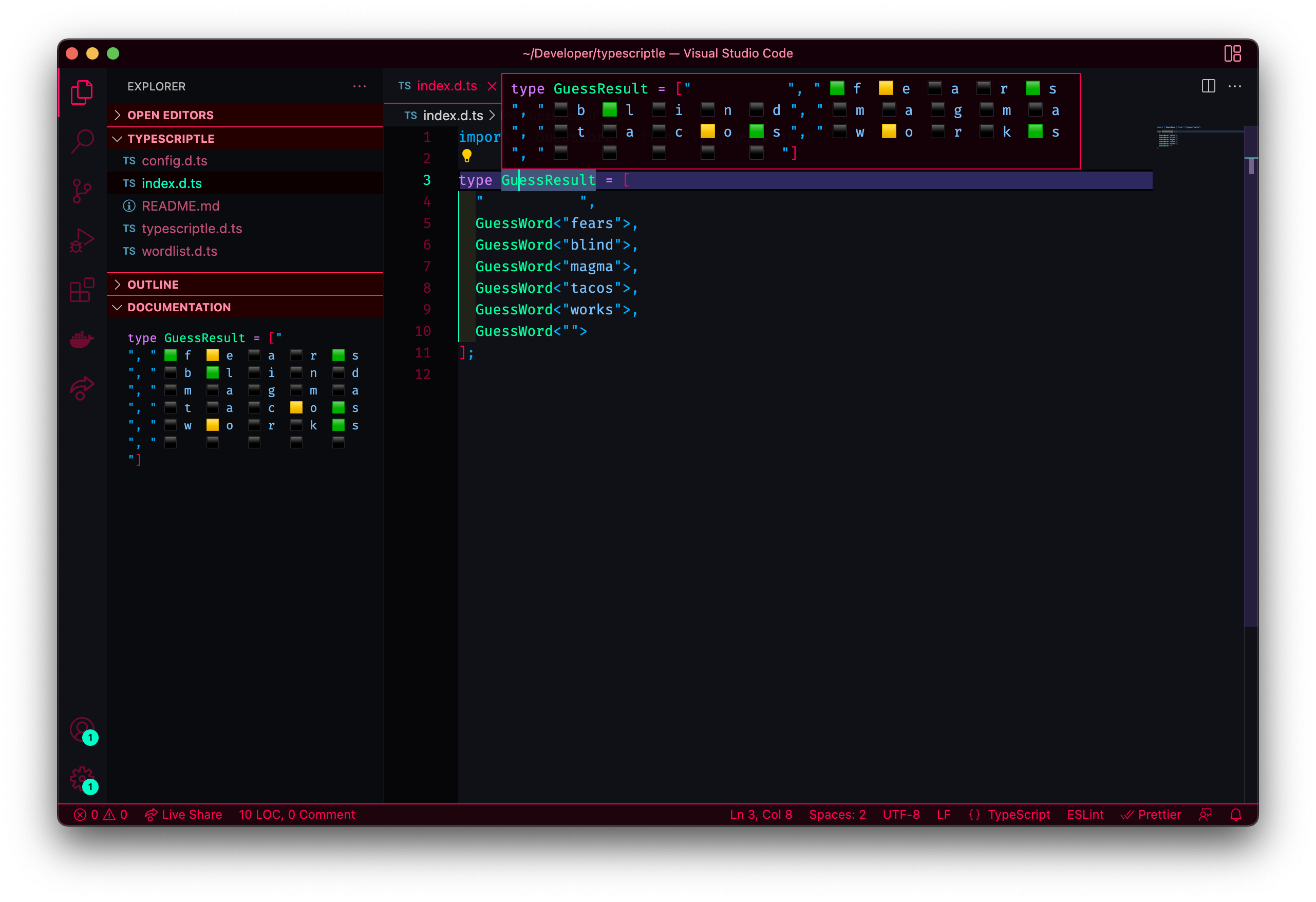Click Live Share in the status bar
1316x902 pixels.
point(183,814)
